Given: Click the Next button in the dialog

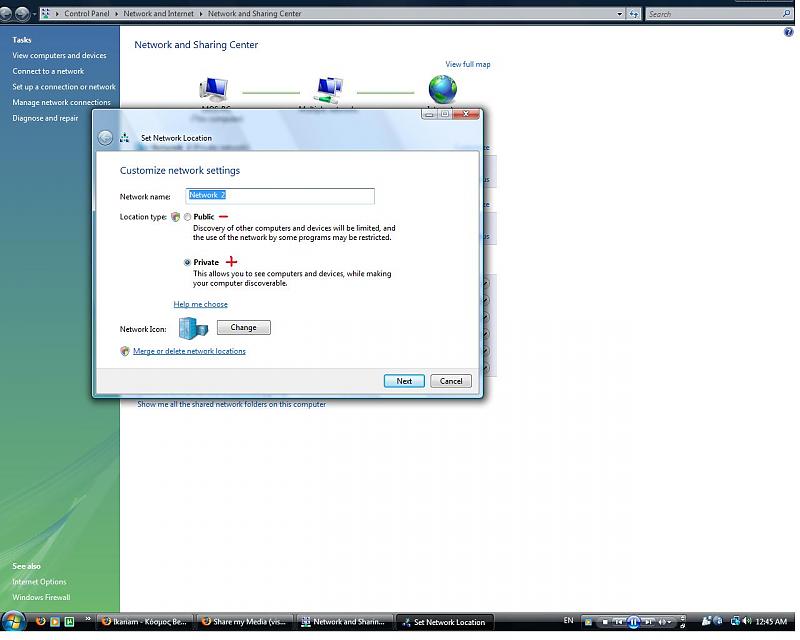Looking at the screenshot, I should click(404, 381).
